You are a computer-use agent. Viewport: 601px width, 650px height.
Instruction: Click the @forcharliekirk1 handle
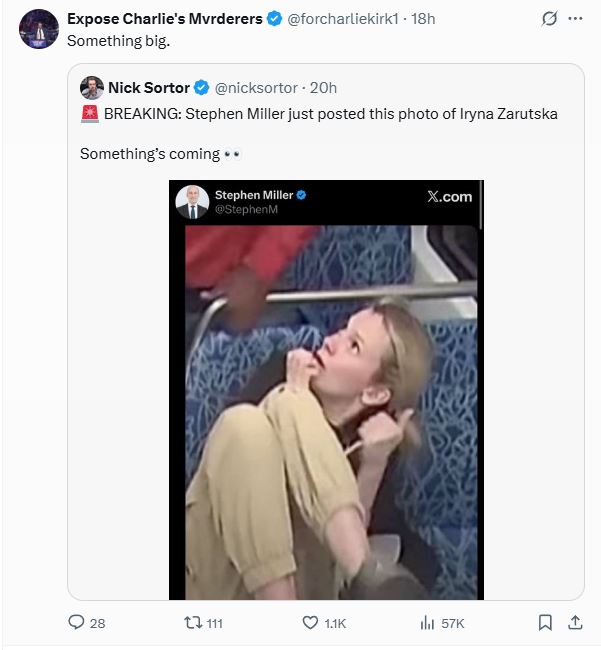342,19
